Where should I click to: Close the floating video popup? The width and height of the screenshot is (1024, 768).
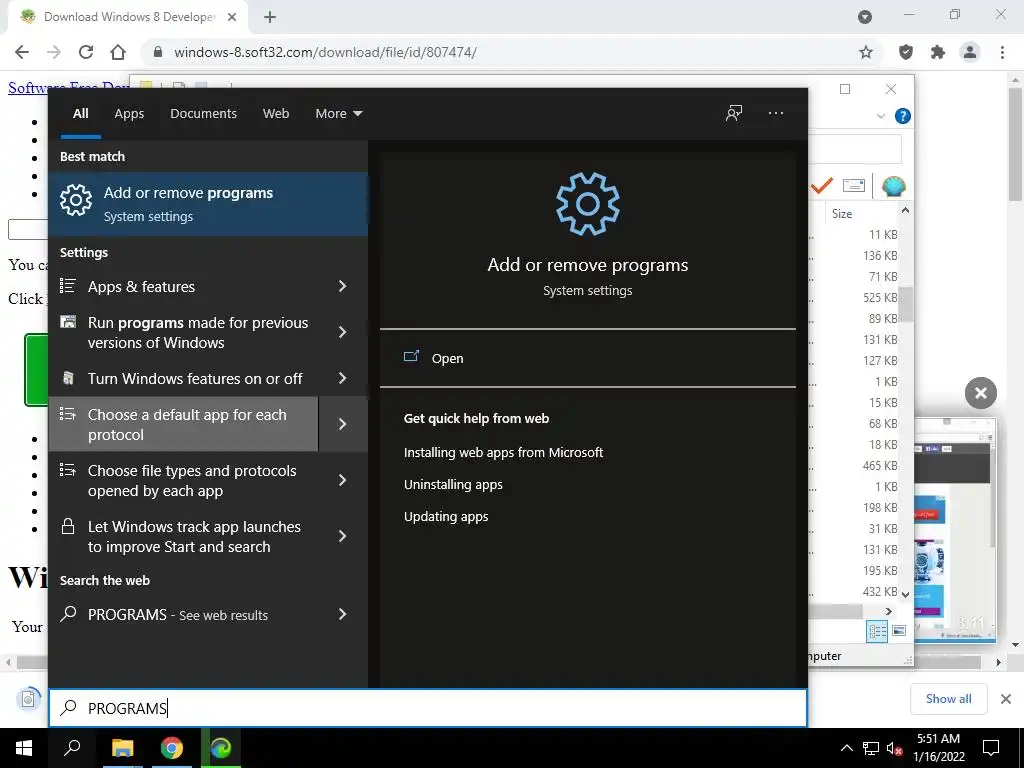pyautogui.click(x=980, y=393)
